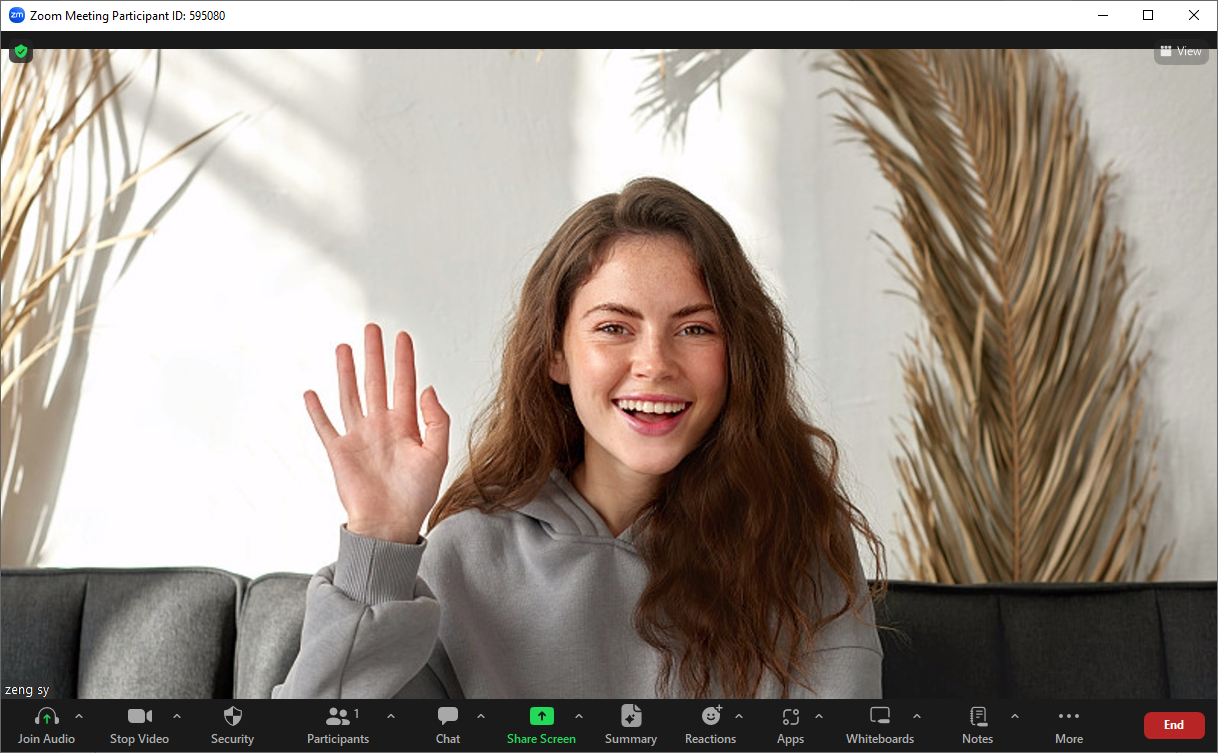Open the View menu in top-right corner
1218x753 pixels.
(x=1181, y=51)
